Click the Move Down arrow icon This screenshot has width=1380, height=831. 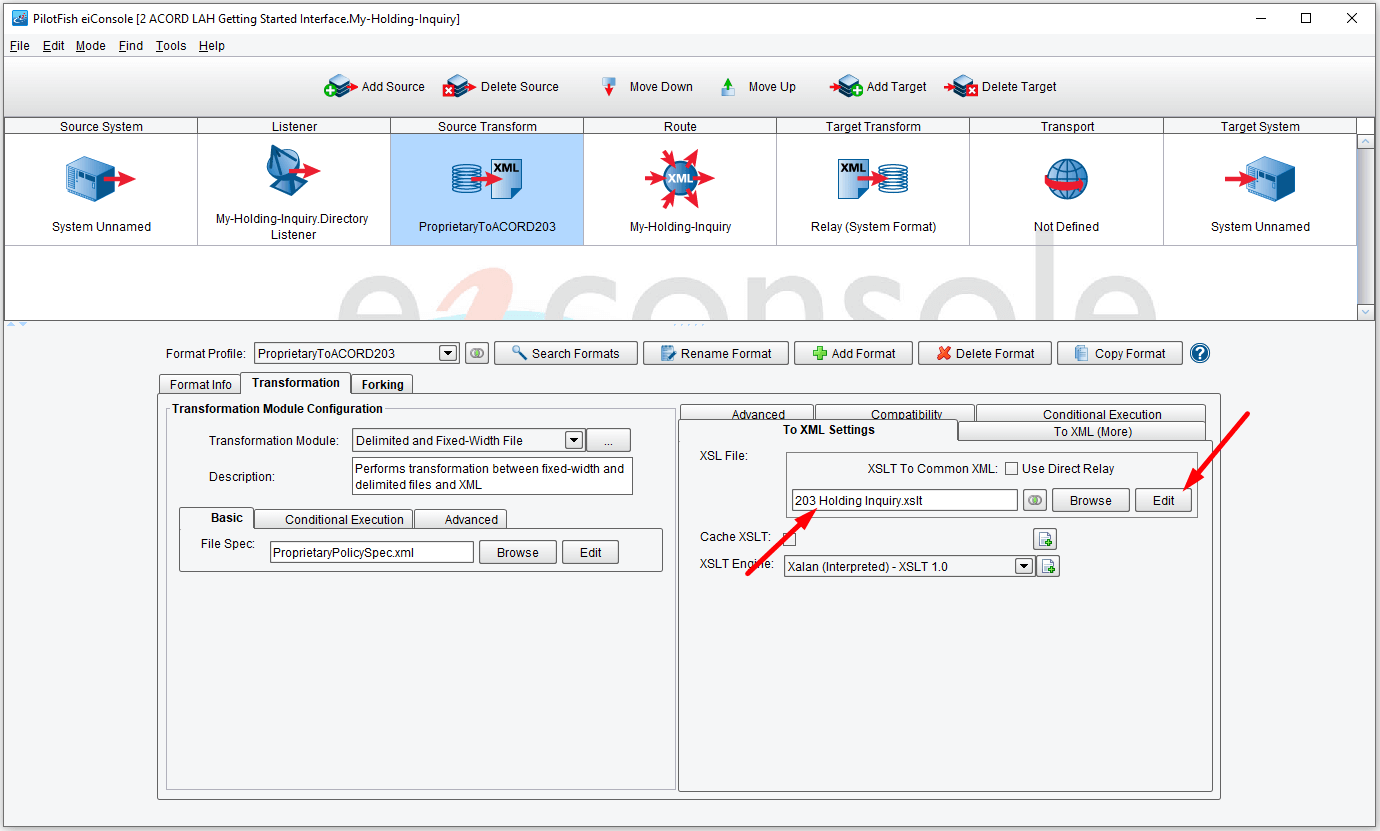(608, 87)
